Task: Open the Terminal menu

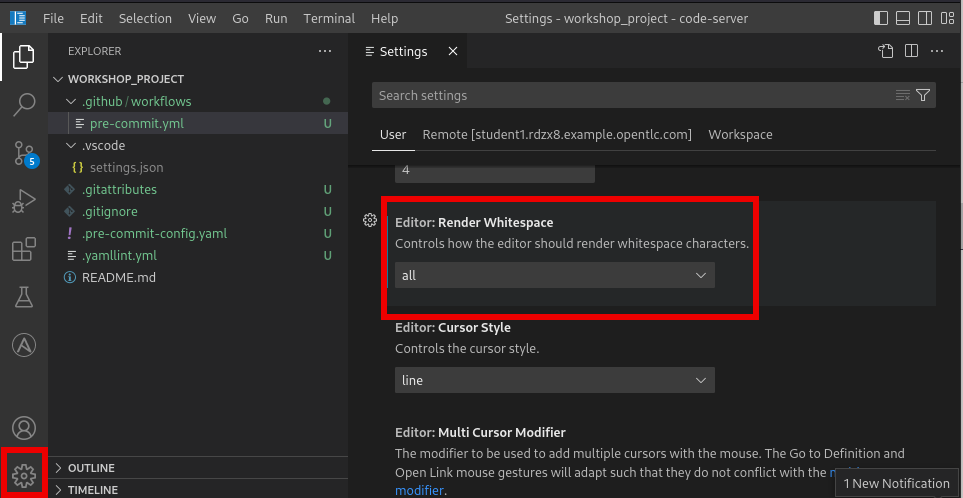Action: click(x=329, y=18)
